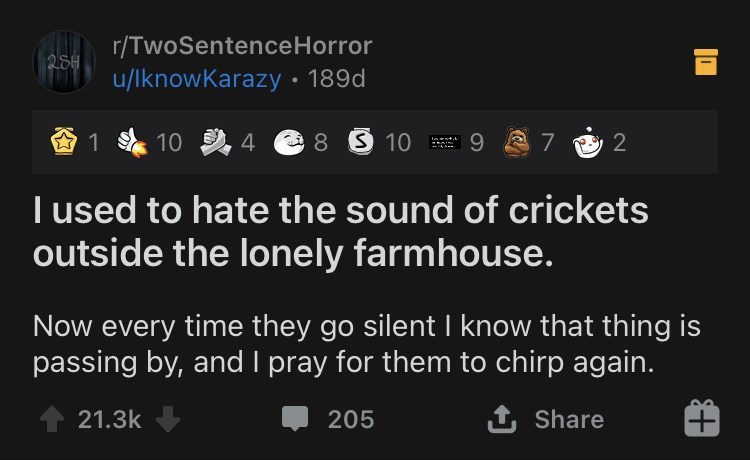
Task: Open the 205 comments
Action: [330, 420]
